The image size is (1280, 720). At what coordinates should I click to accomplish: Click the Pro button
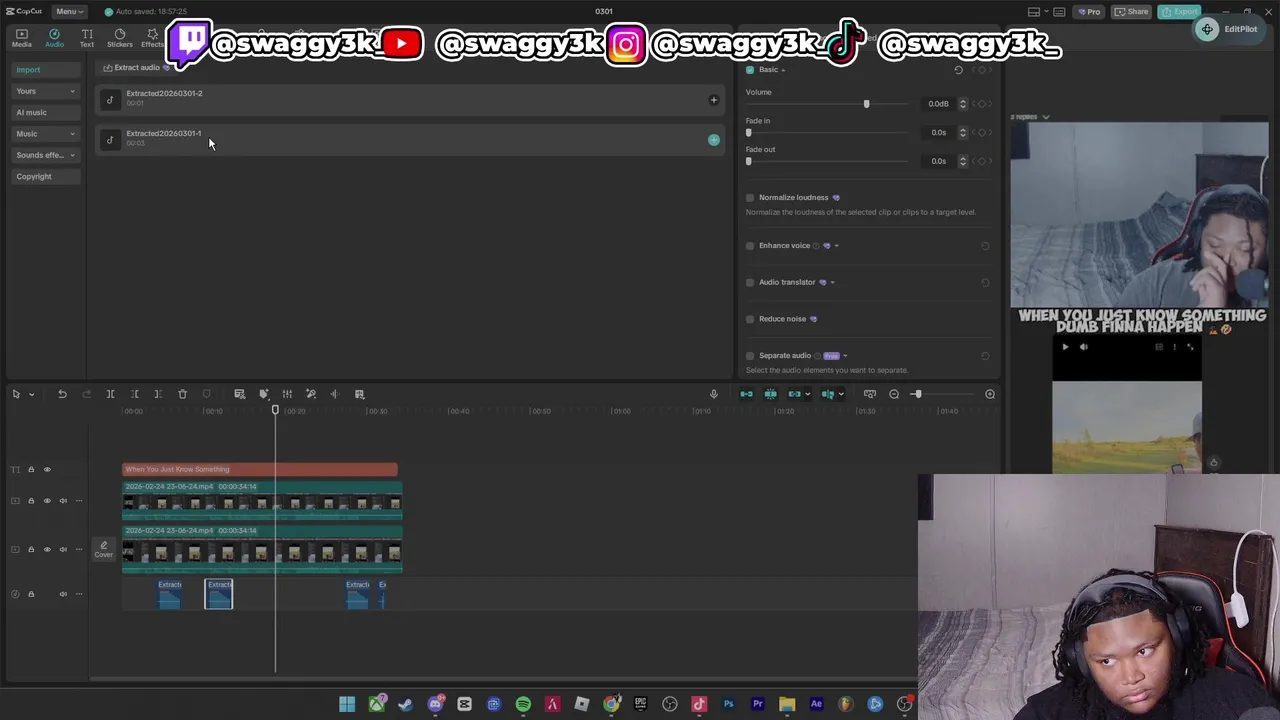[x=1089, y=11]
